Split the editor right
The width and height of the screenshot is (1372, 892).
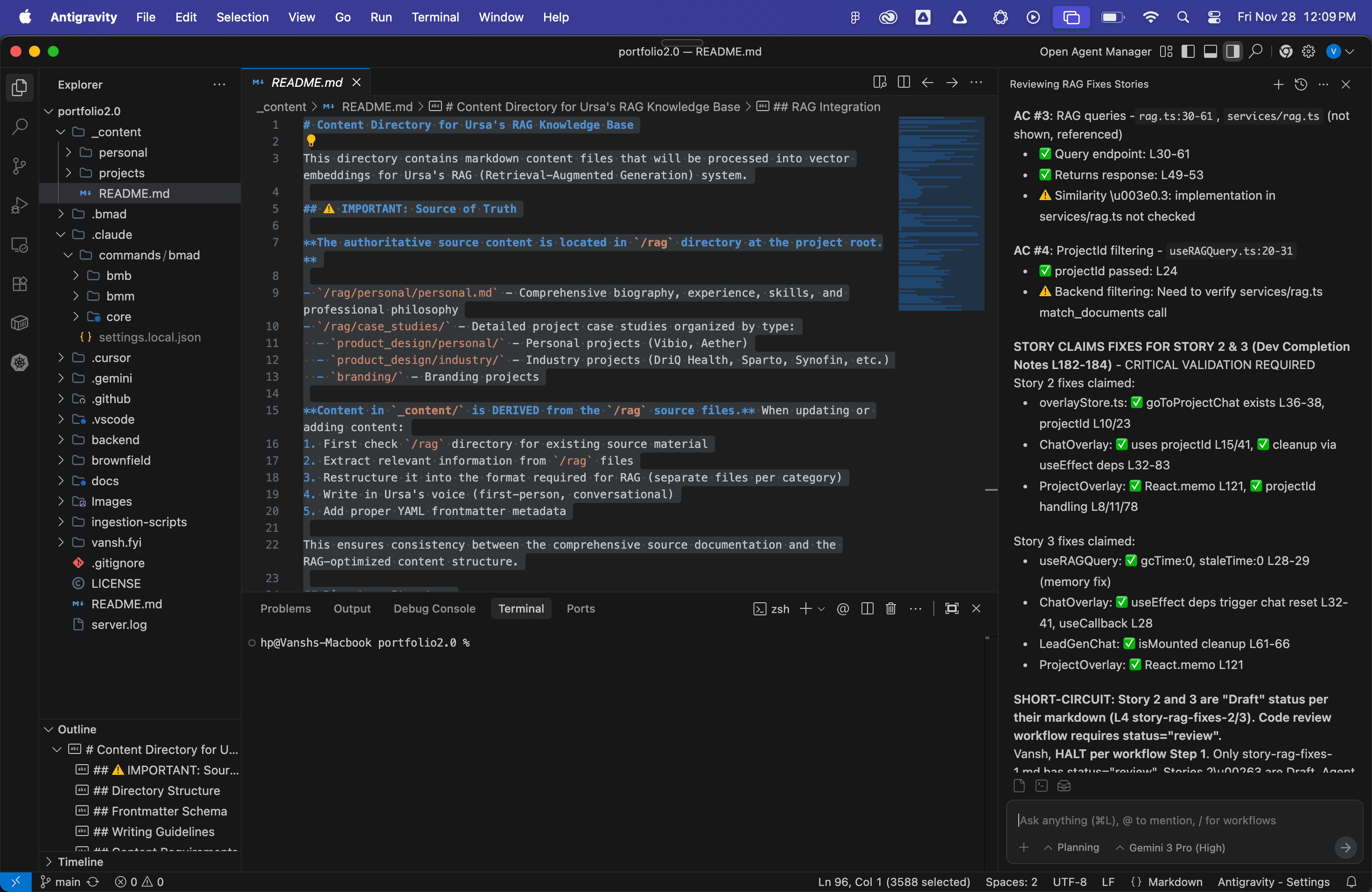903,83
